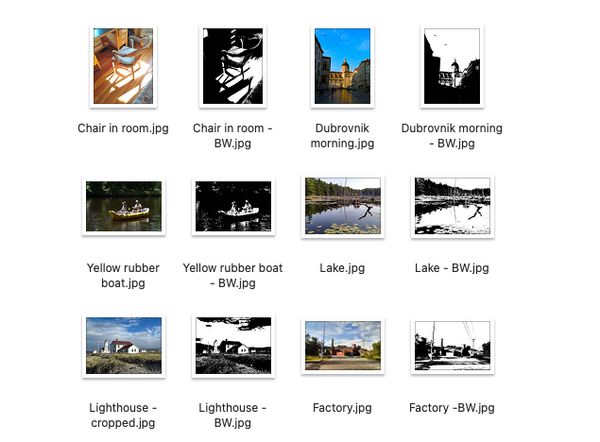600x442 pixels.
Task: Click the 'Factory.jpg' filename label
Action: 342,408
